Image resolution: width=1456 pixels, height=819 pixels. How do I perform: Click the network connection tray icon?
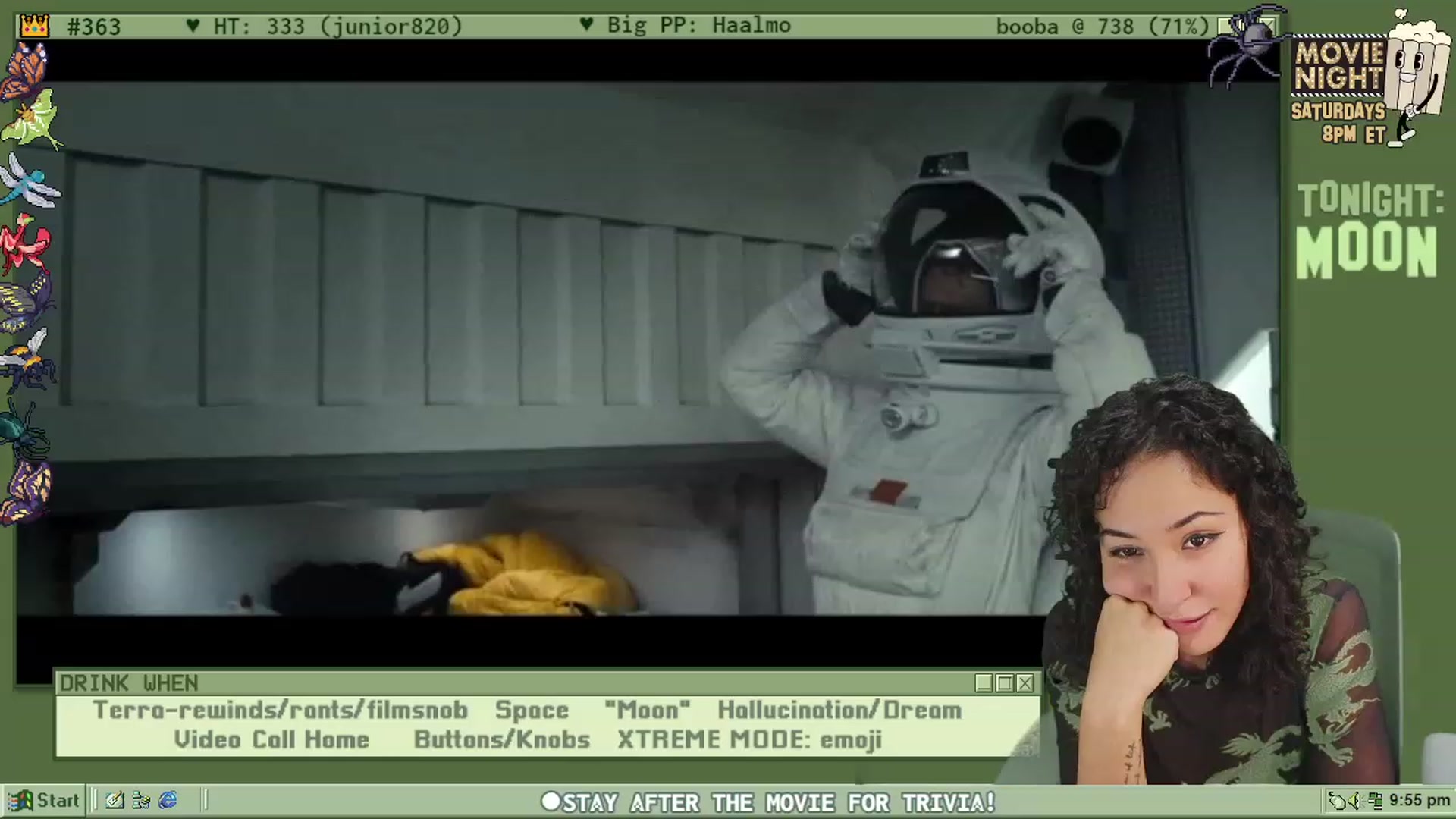pyautogui.click(x=1376, y=801)
